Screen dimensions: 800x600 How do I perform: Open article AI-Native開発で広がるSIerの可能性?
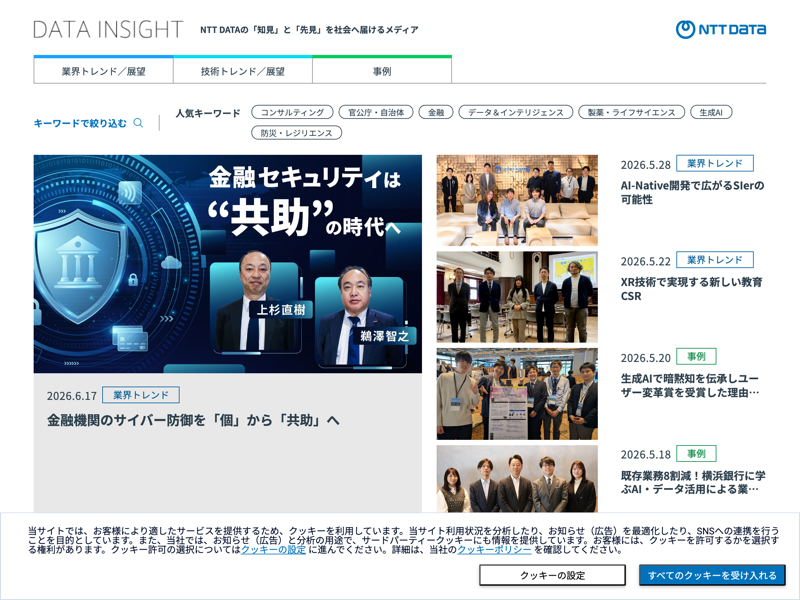point(692,192)
